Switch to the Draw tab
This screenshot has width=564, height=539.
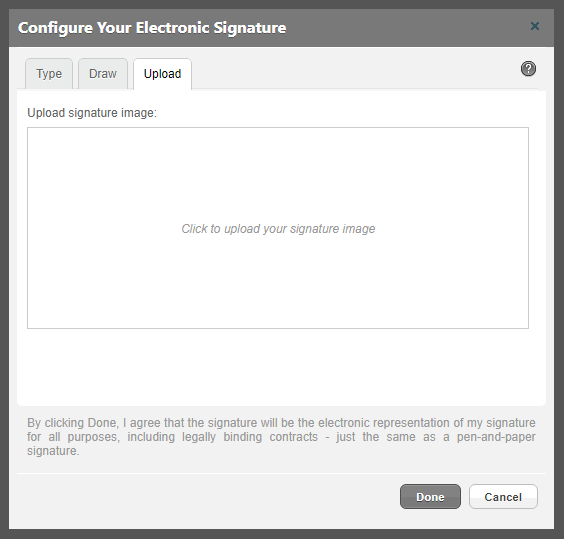pos(103,74)
